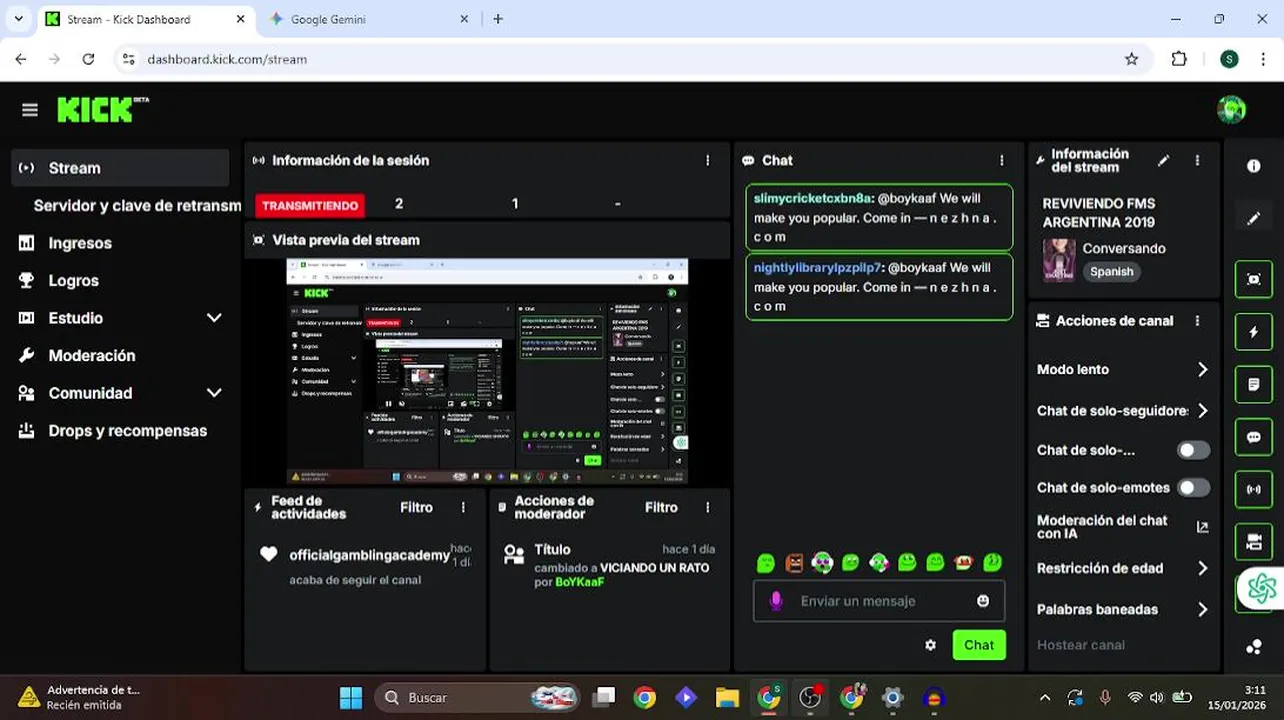Image resolution: width=1284 pixels, height=720 pixels.
Task: Open Servidor y clave de retransmisión
Action: (137, 205)
